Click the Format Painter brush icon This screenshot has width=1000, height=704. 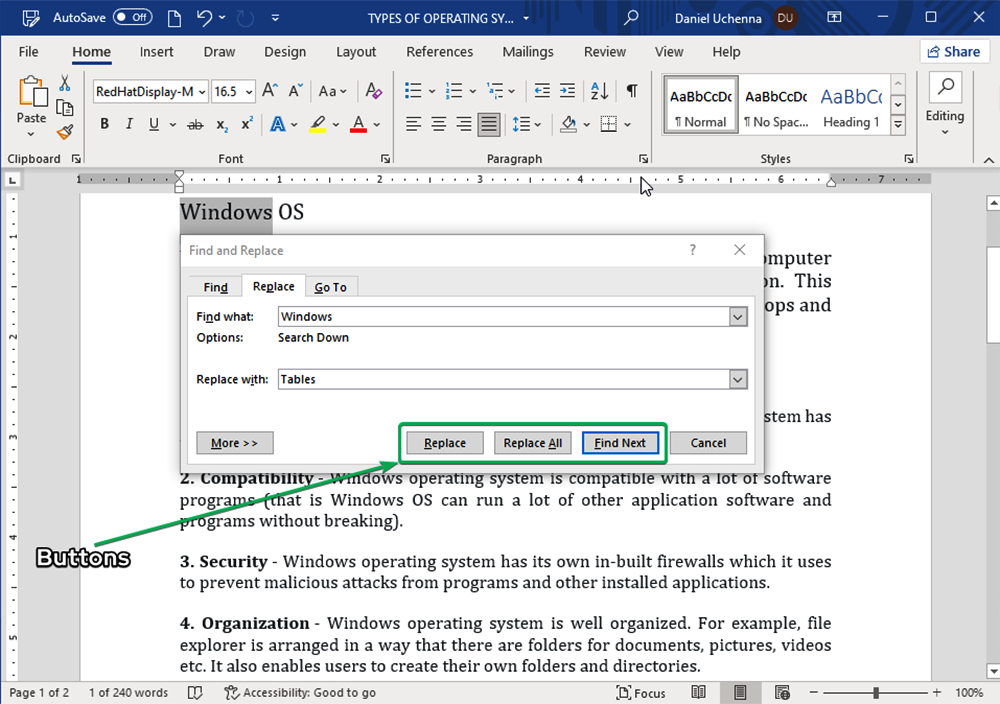[x=65, y=132]
